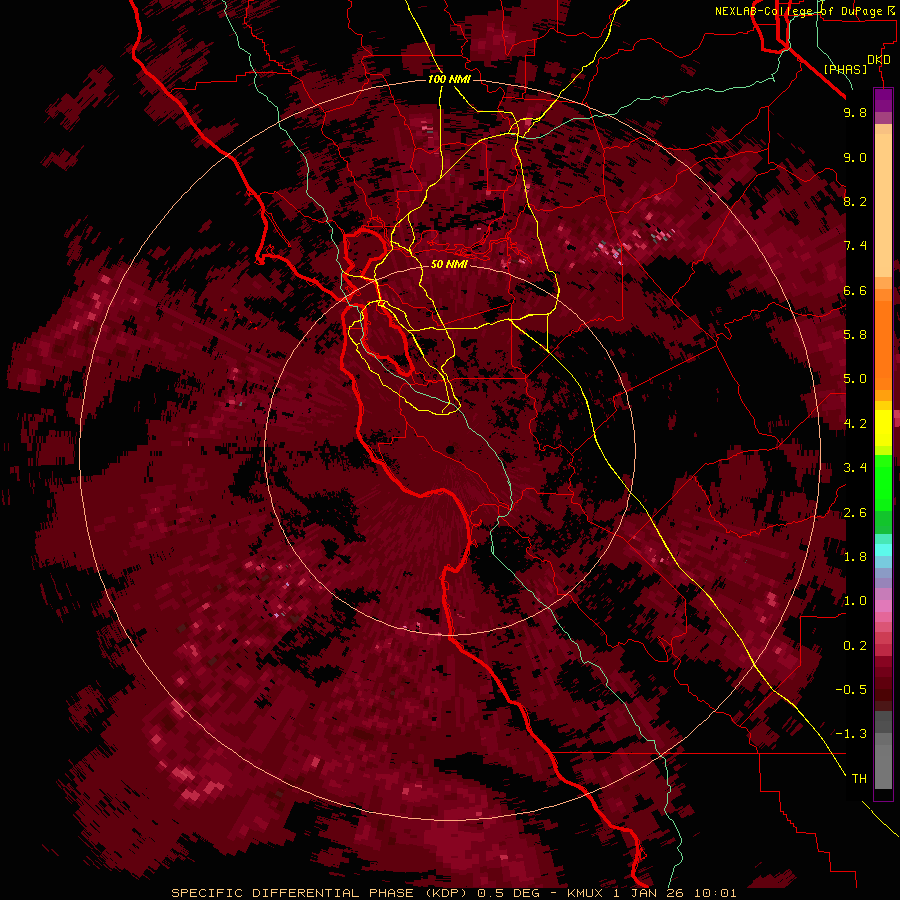Click the 4.2 value on the color scale
This screenshot has width=900, height=900.
click(855, 424)
